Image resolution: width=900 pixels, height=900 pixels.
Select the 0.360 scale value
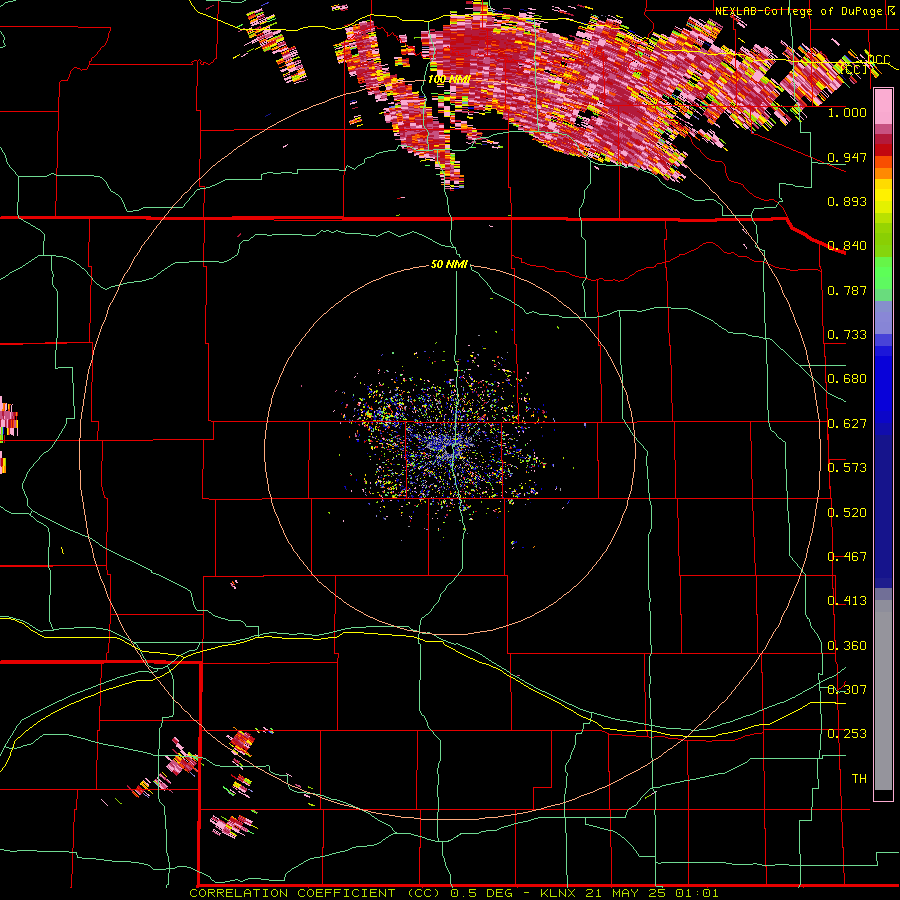pos(847,646)
